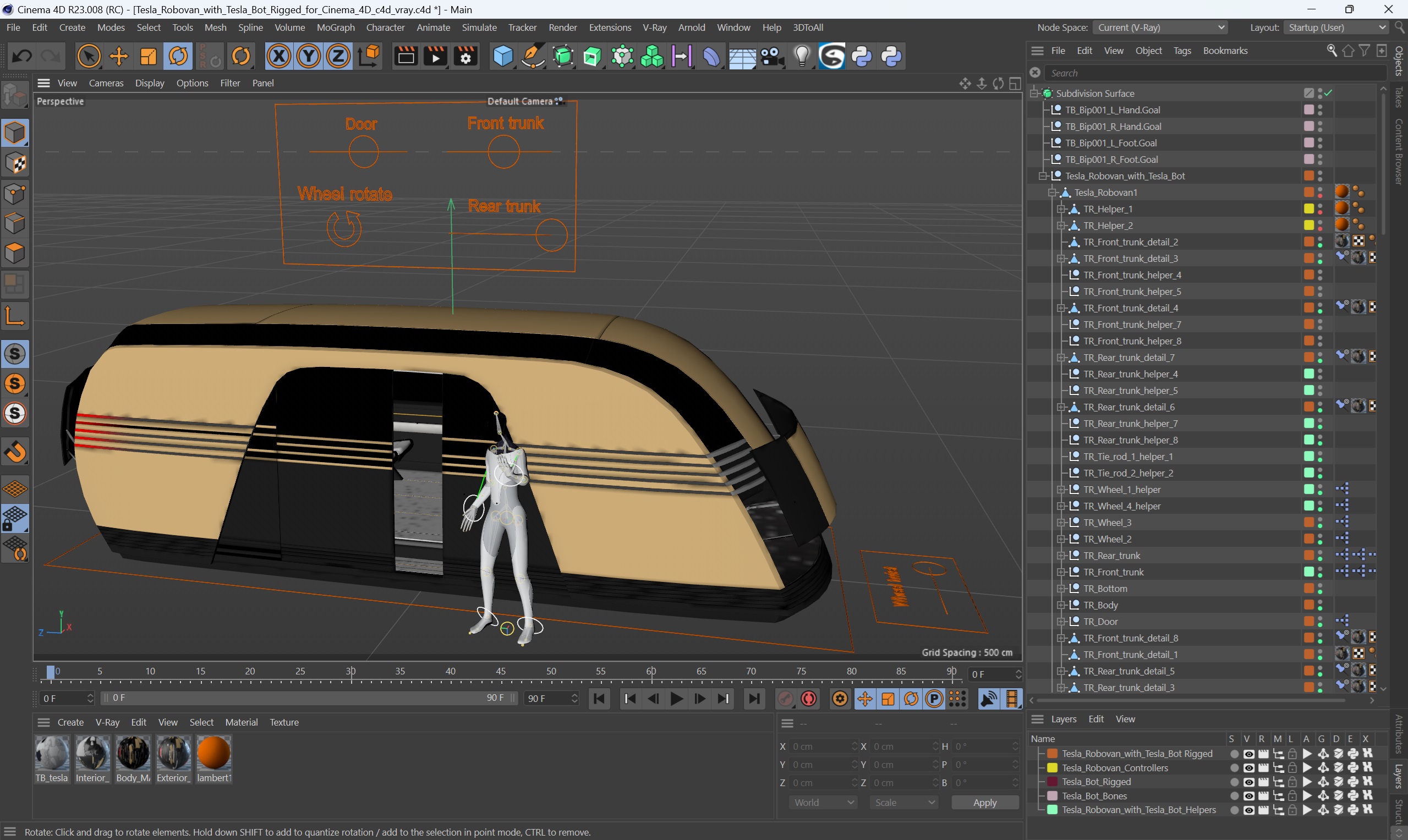The image size is (1408, 840).
Task: Toggle visibility eye for Tesla_Robovan_Controllers layer
Action: point(1248,768)
